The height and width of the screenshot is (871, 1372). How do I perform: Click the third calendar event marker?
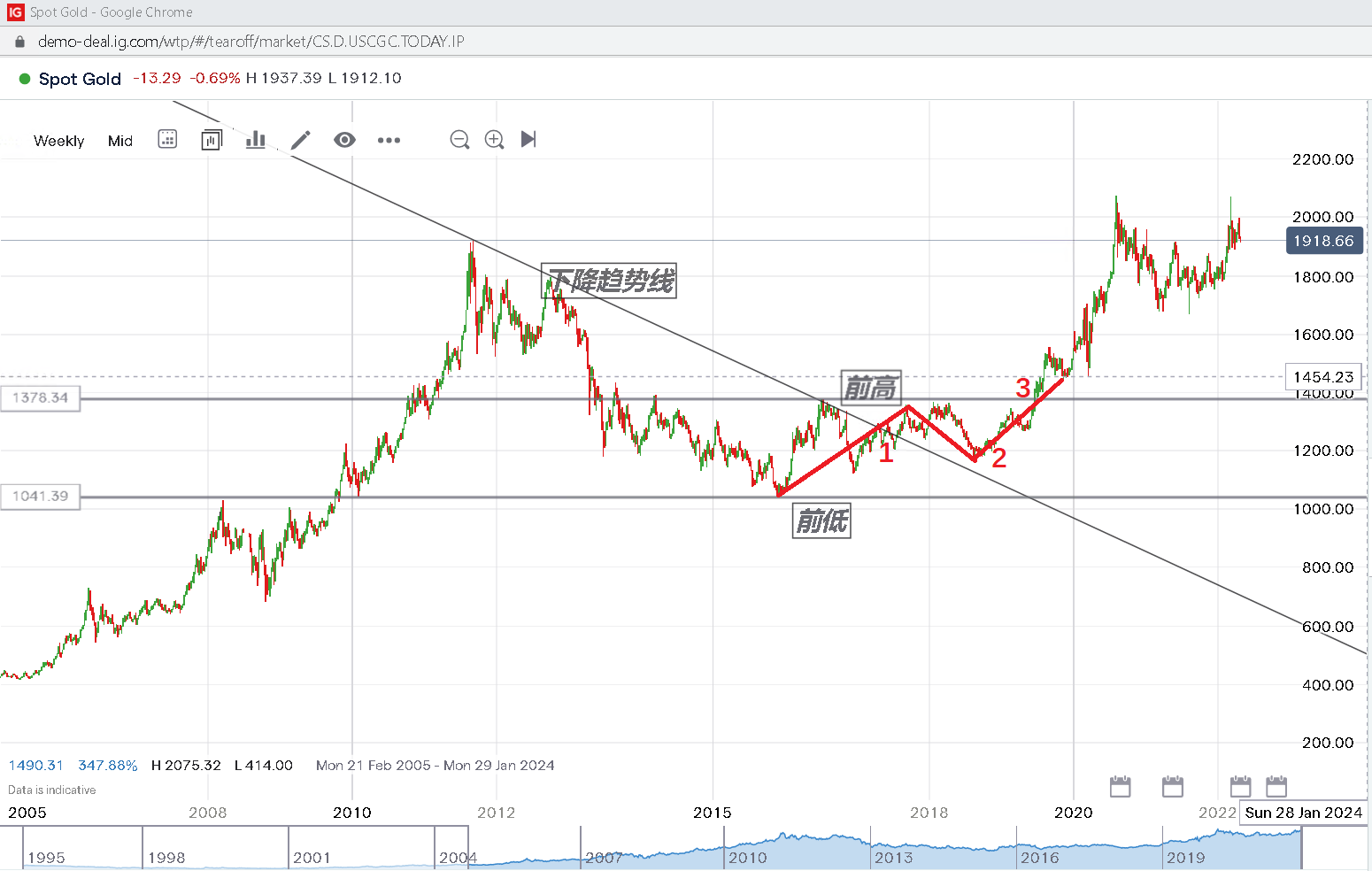1240,785
